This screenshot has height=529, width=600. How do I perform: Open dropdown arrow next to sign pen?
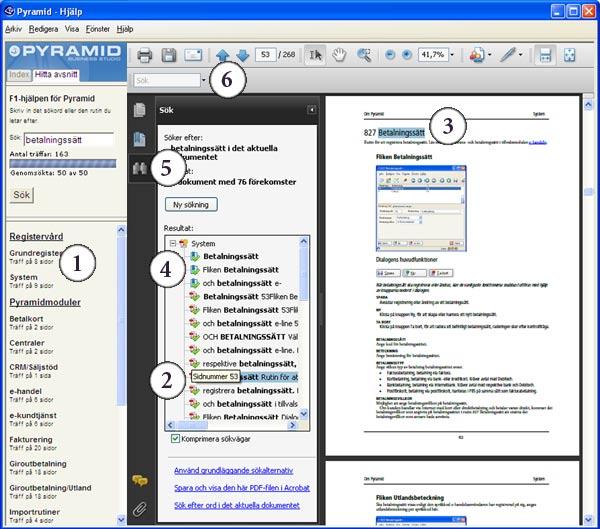520,55
